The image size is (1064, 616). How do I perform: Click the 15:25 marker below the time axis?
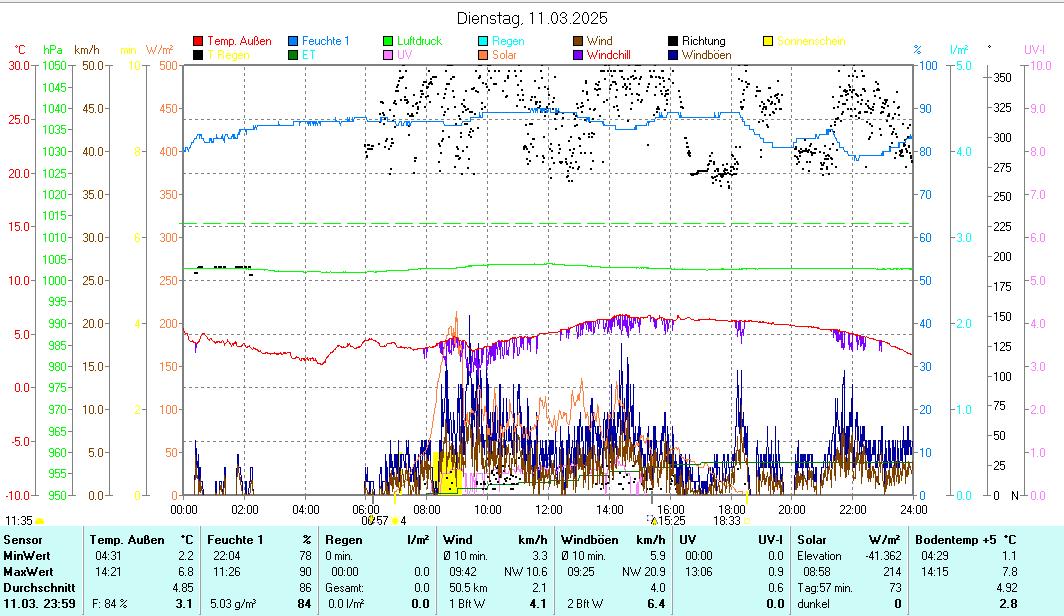point(670,520)
